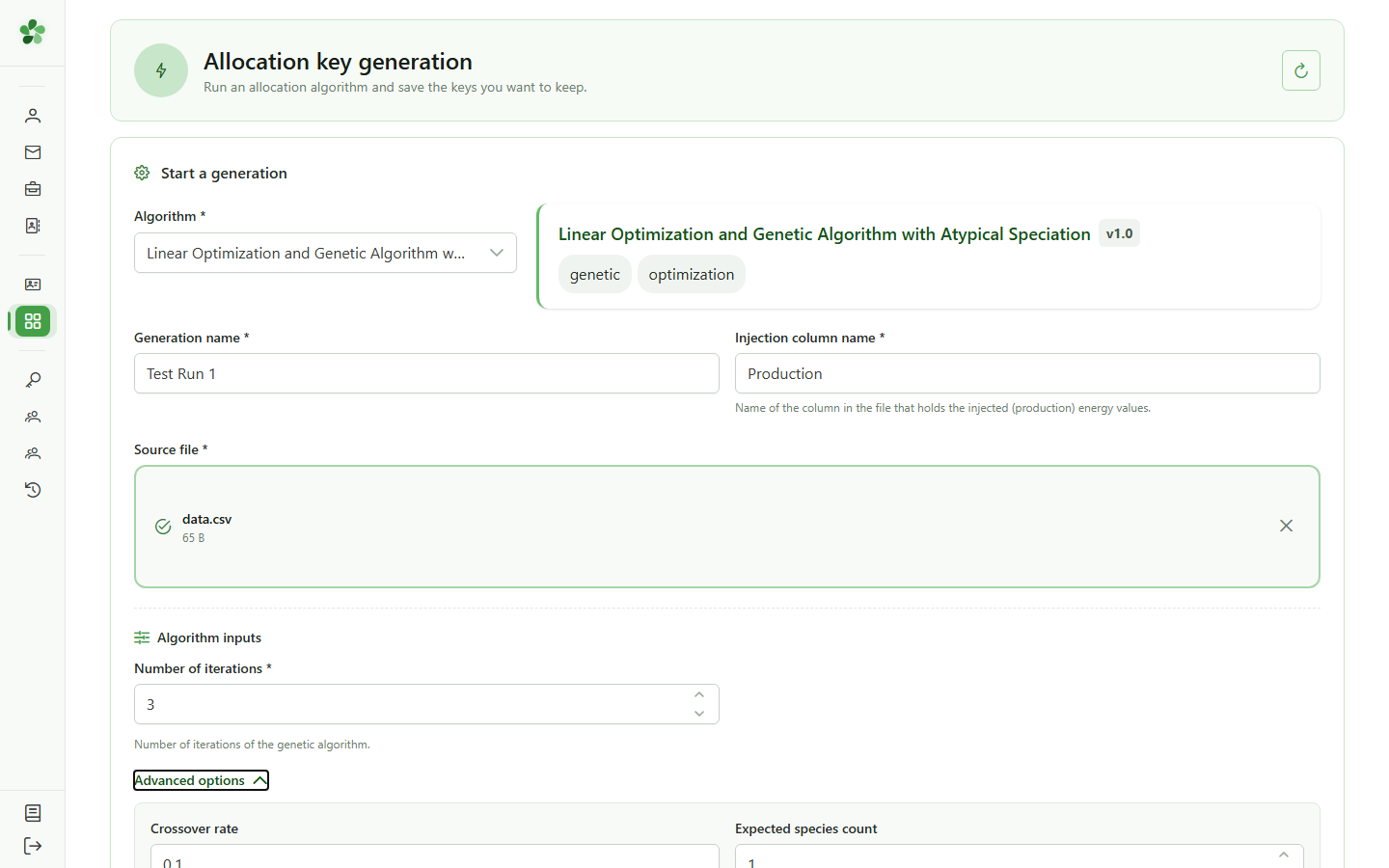Click the Injection column name field

[x=1027, y=373]
